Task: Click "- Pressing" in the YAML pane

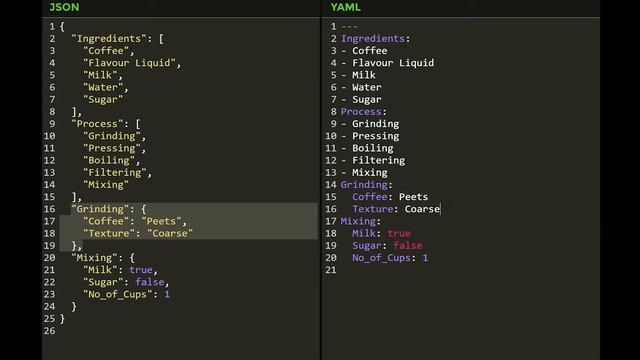Action: (x=370, y=136)
